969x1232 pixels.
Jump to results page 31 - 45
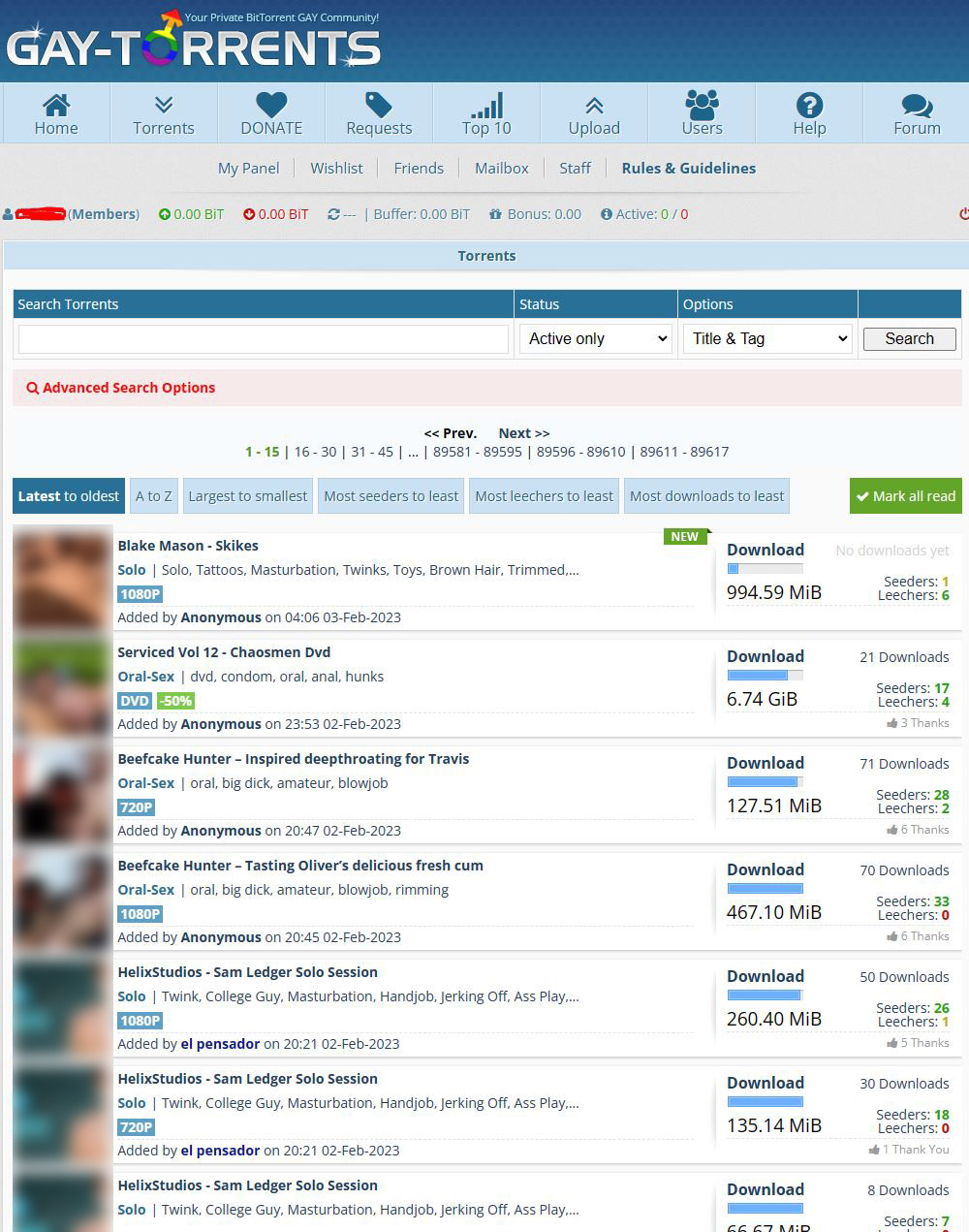click(x=372, y=452)
